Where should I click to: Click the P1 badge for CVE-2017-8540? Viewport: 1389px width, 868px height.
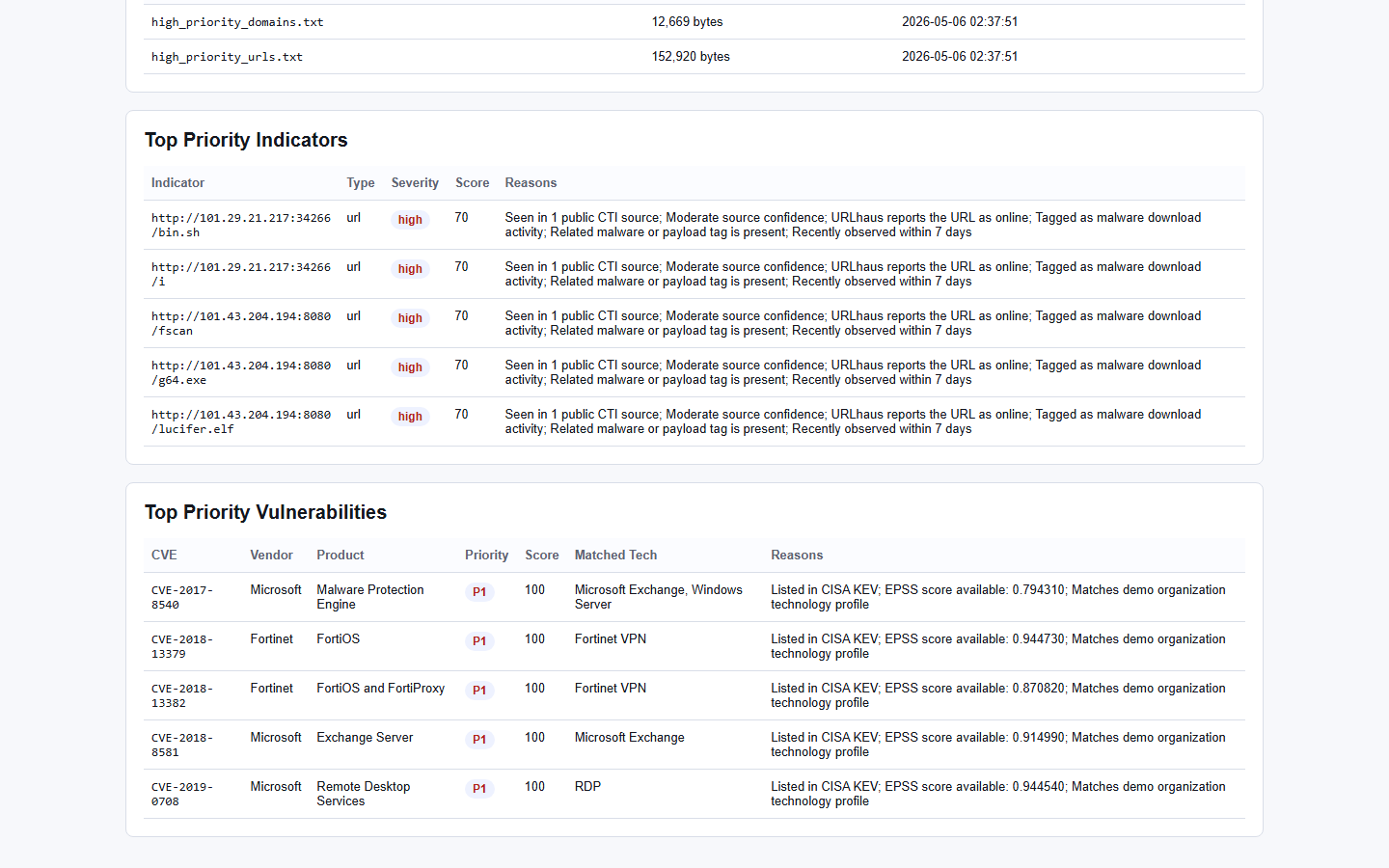coord(479,592)
